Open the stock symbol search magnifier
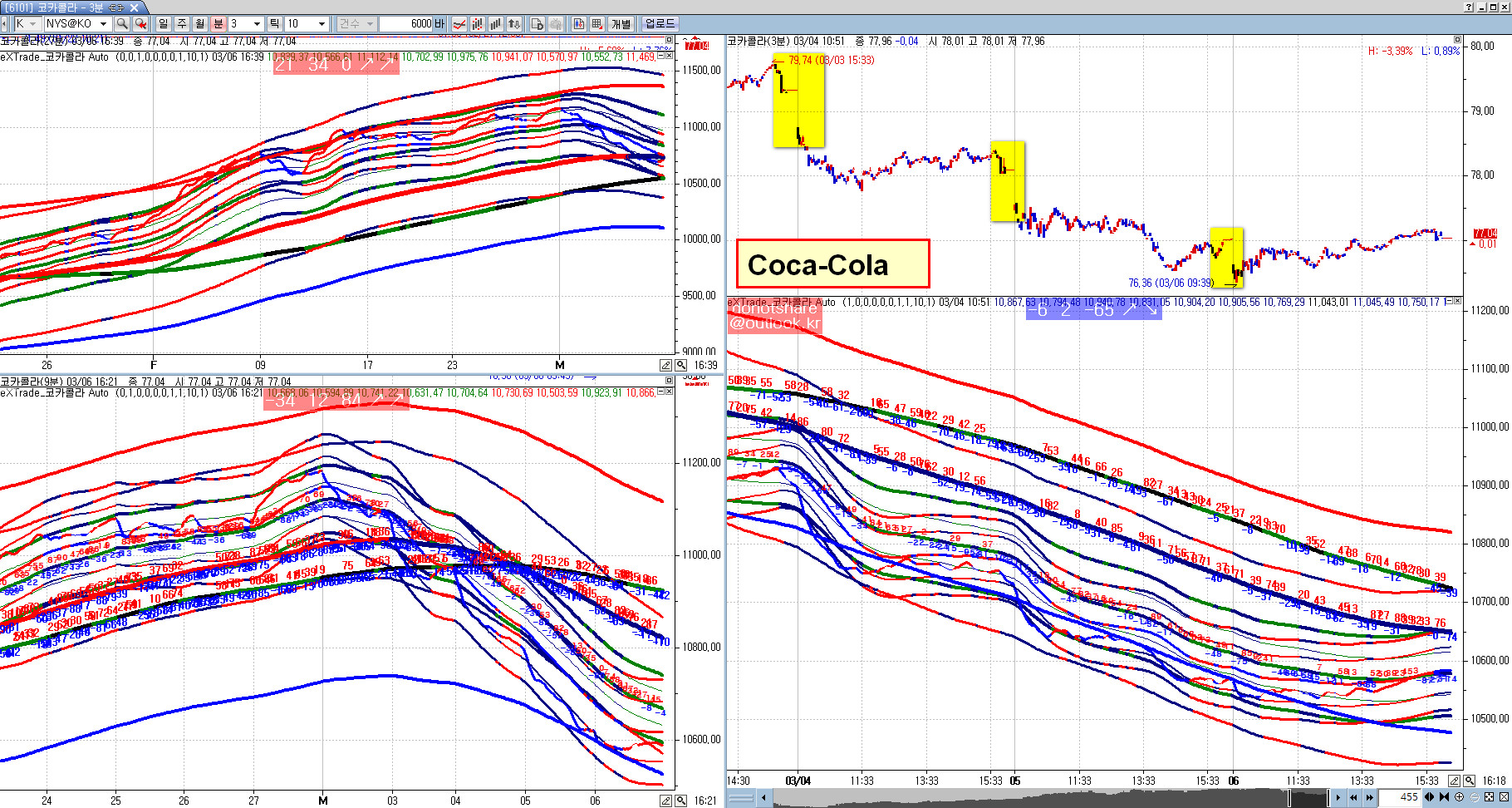The height and width of the screenshot is (808, 1512). (x=122, y=24)
